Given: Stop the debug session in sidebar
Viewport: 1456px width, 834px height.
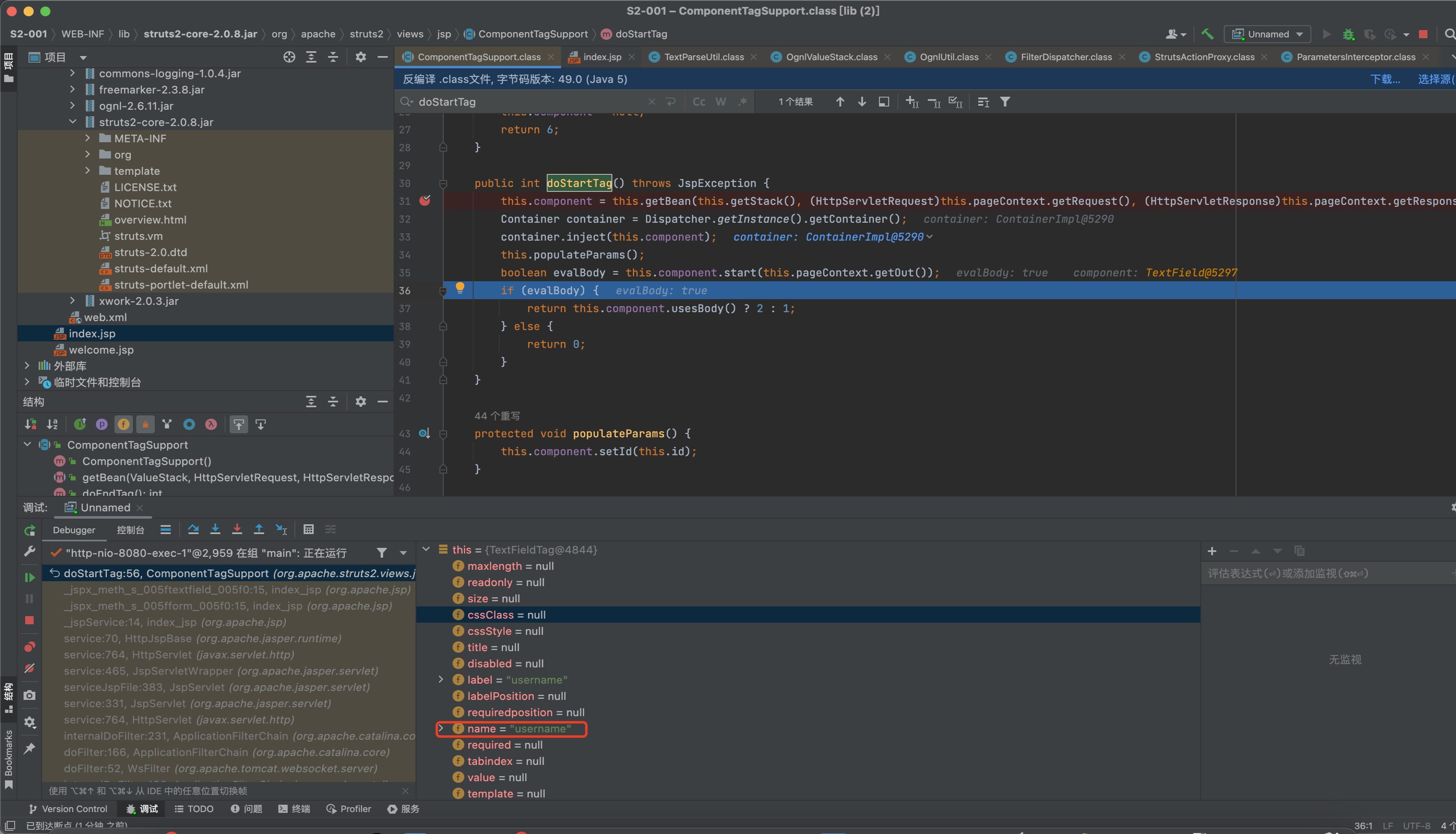Looking at the screenshot, I should pos(30,620).
